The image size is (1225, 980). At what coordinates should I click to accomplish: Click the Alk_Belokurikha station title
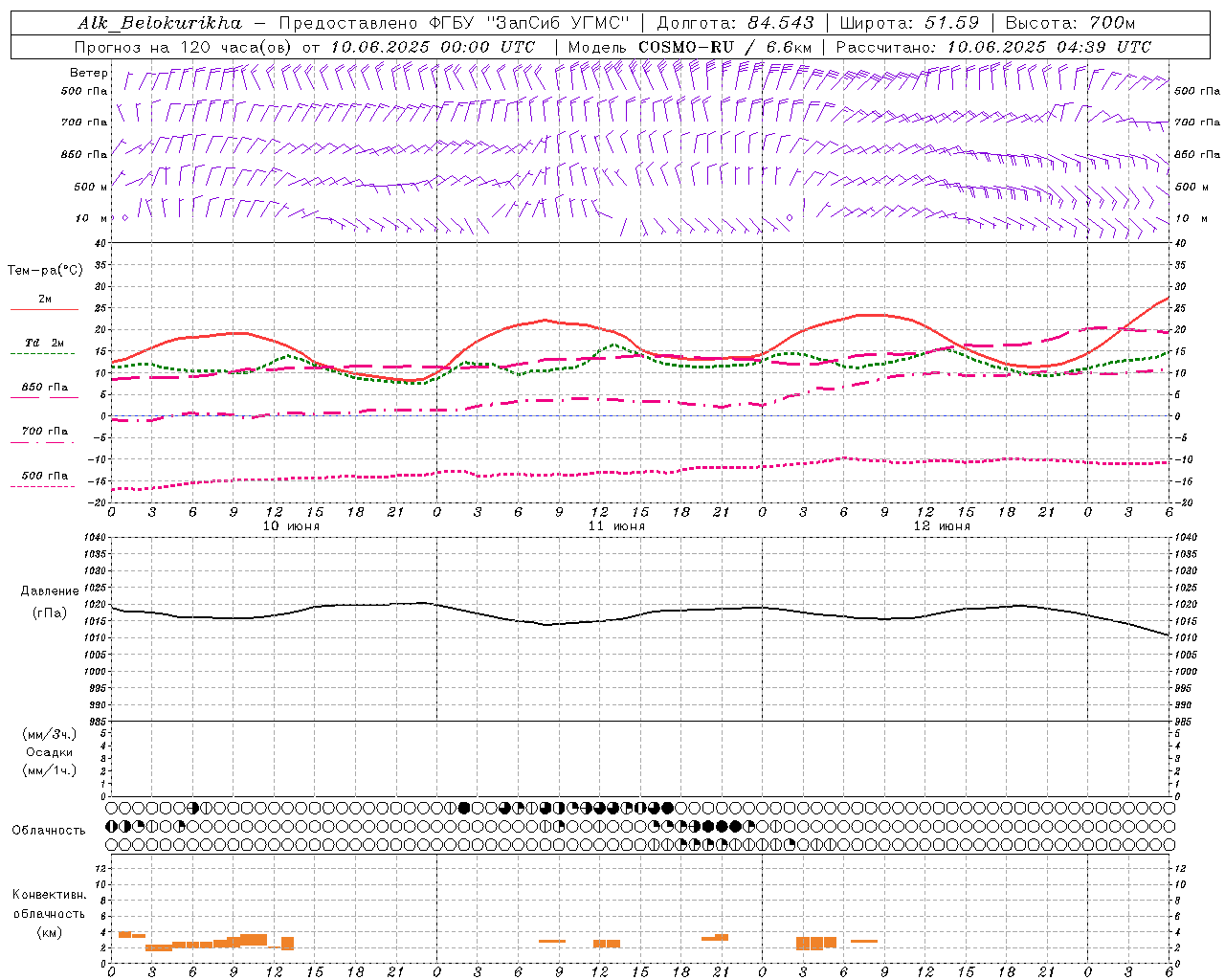click(x=161, y=23)
